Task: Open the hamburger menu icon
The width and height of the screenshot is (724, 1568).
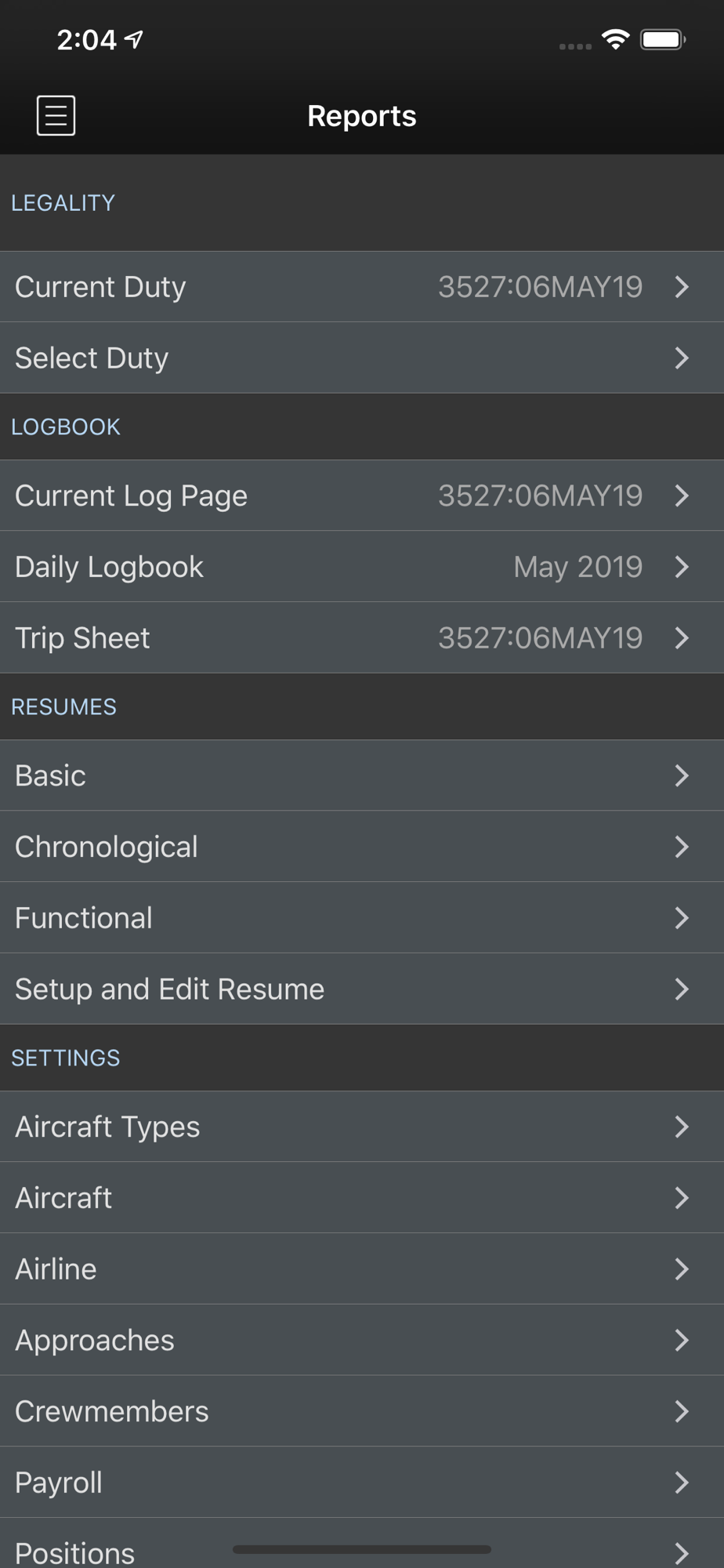Action: (56, 116)
